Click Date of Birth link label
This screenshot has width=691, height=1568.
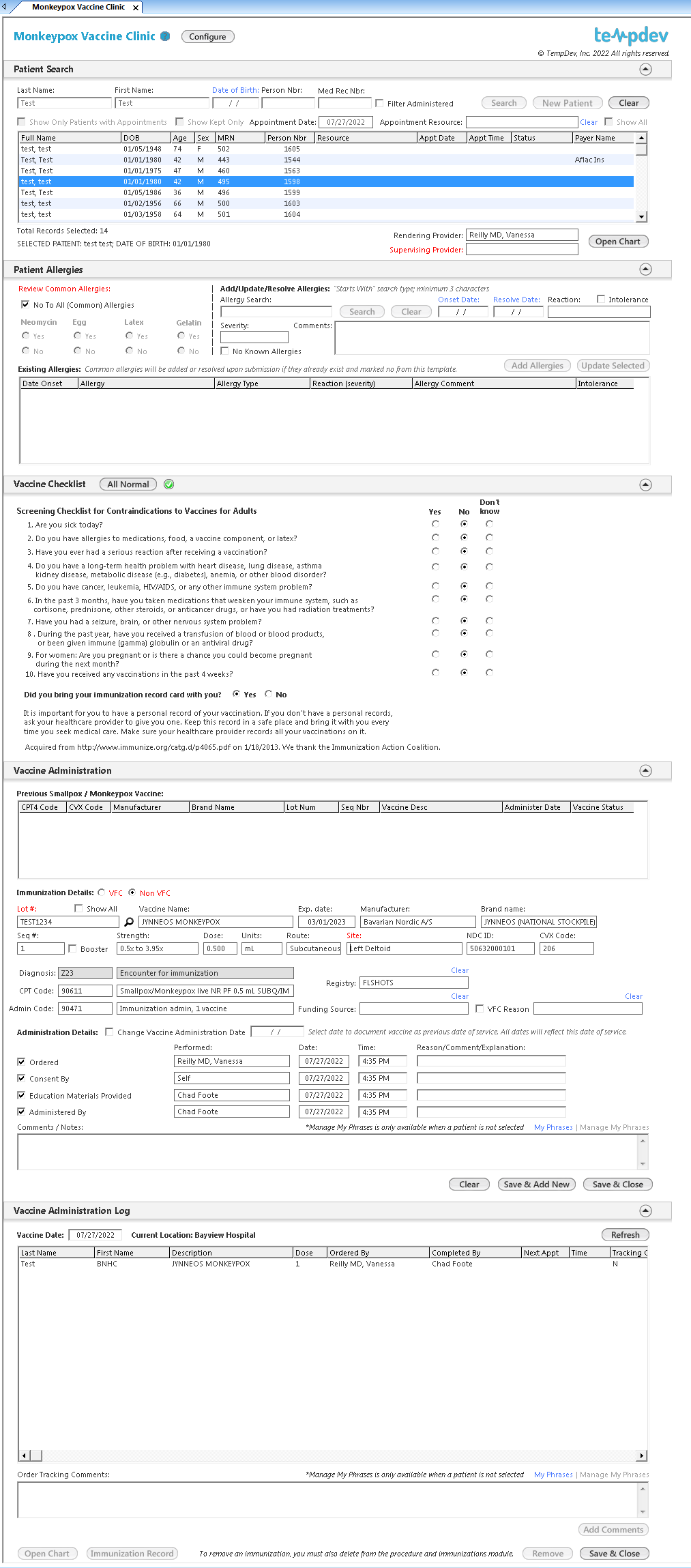coord(235,90)
